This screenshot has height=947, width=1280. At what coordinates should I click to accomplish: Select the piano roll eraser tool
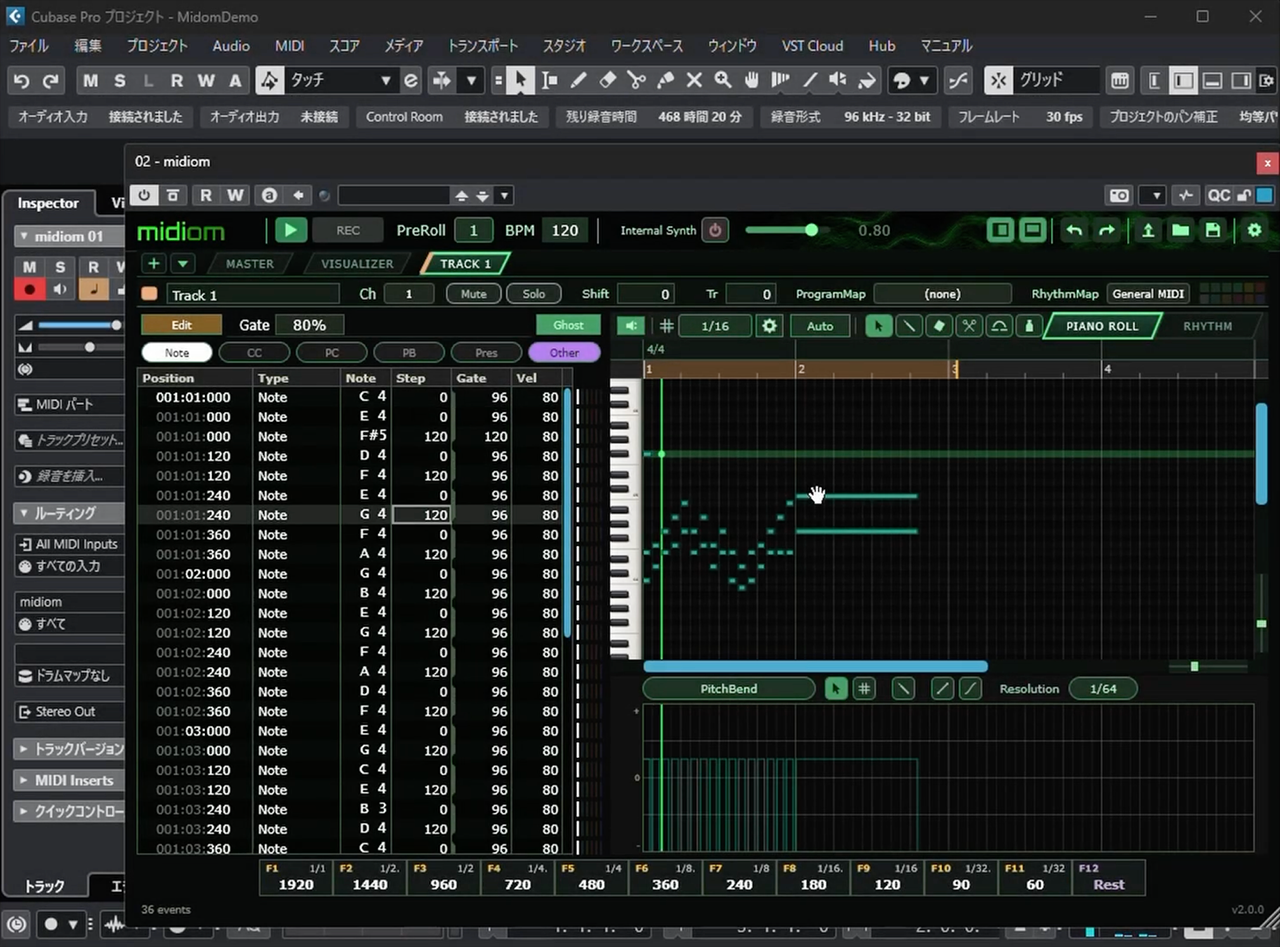click(x=939, y=326)
